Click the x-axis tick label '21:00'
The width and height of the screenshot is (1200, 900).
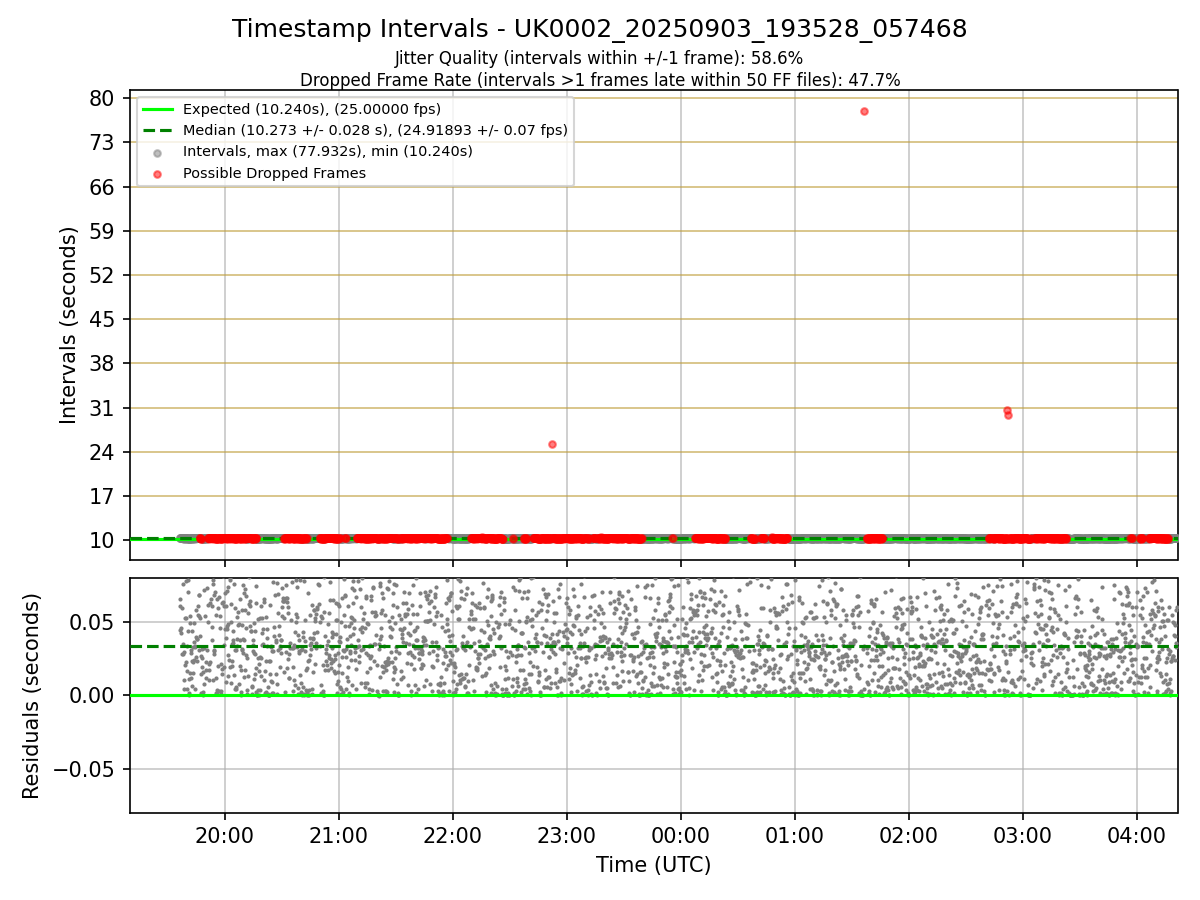click(x=339, y=836)
